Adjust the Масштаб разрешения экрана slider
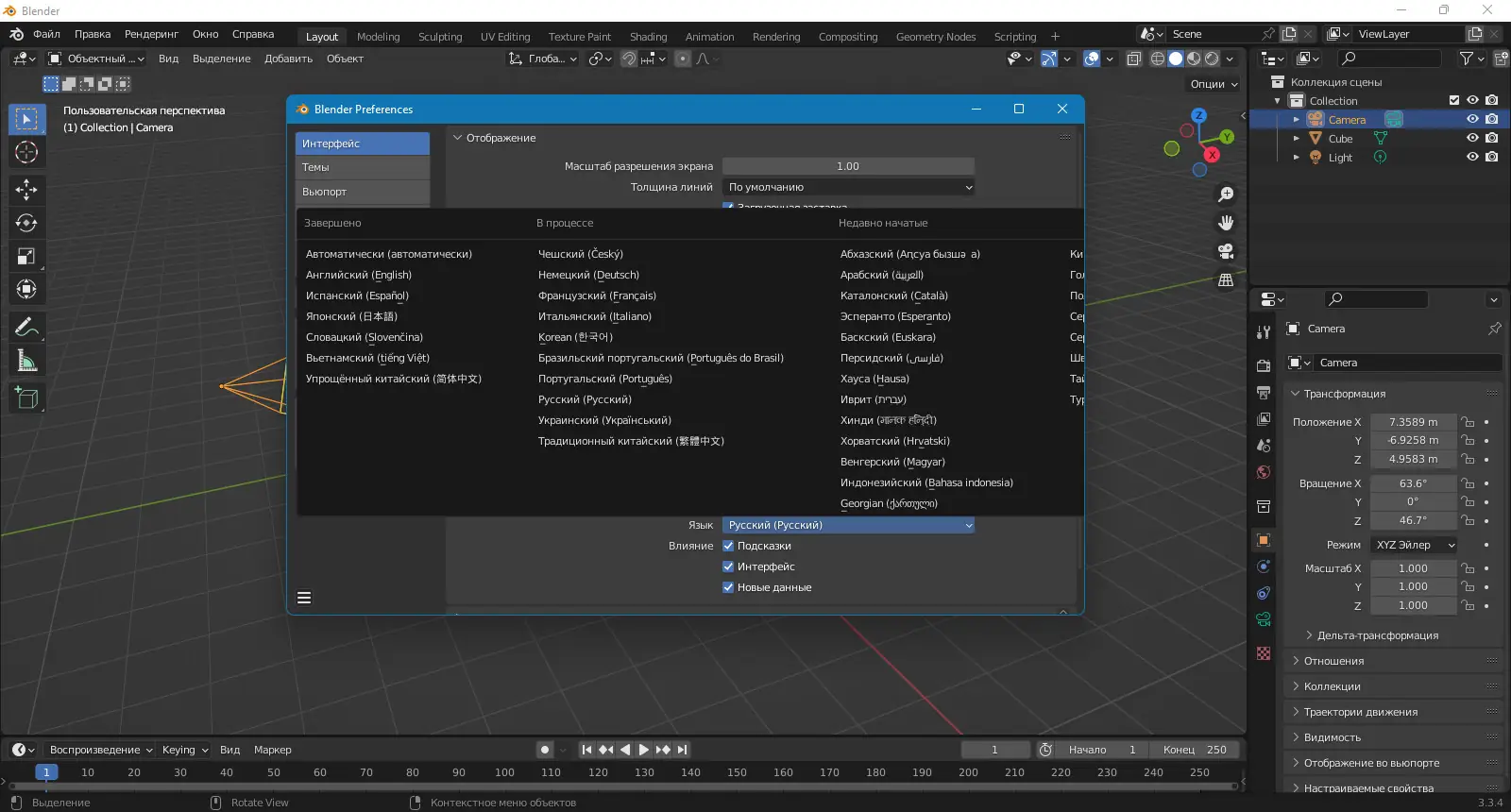The image size is (1511, 812). click(848, 166)
